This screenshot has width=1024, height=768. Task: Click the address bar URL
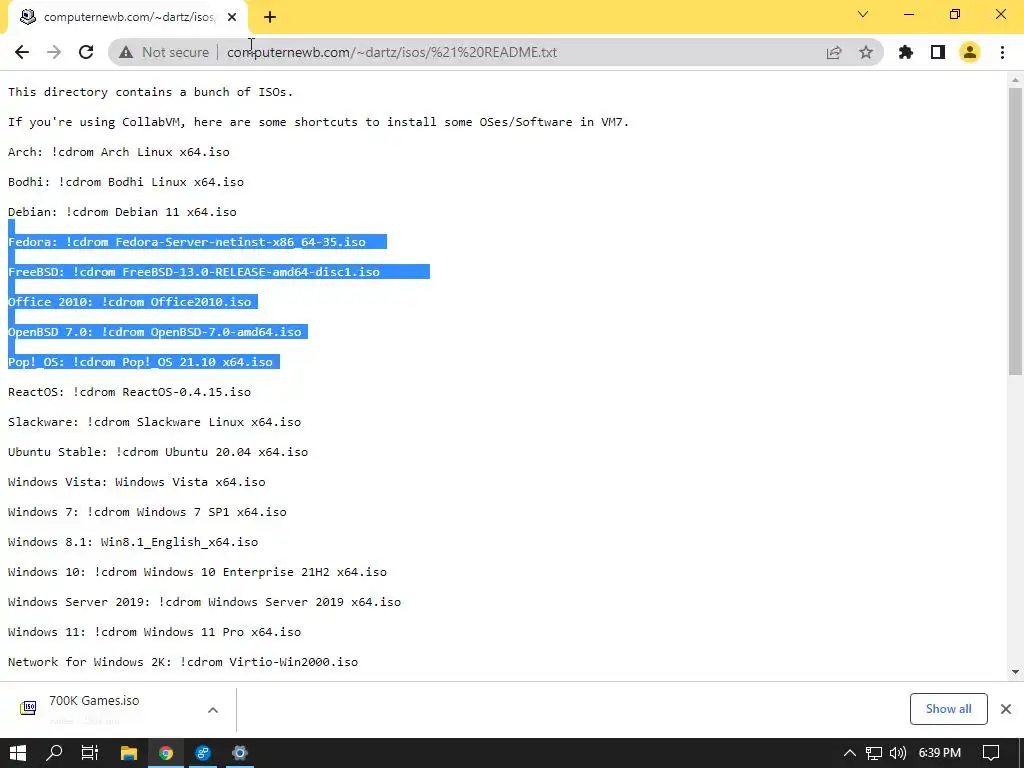(392, 52)
